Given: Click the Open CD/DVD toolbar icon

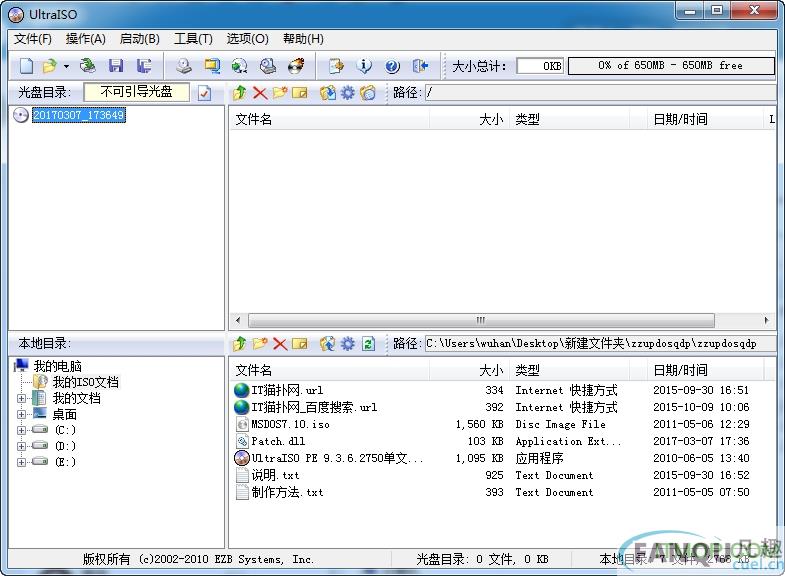Looking at the screenshot, I should pos(88,66).
